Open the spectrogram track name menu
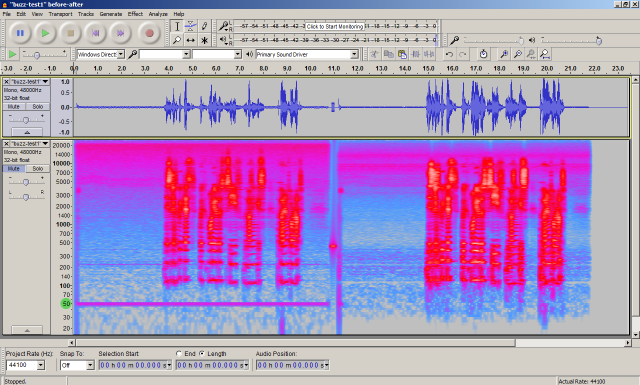Screen dimensions: 640x385 tap(30, 144)
